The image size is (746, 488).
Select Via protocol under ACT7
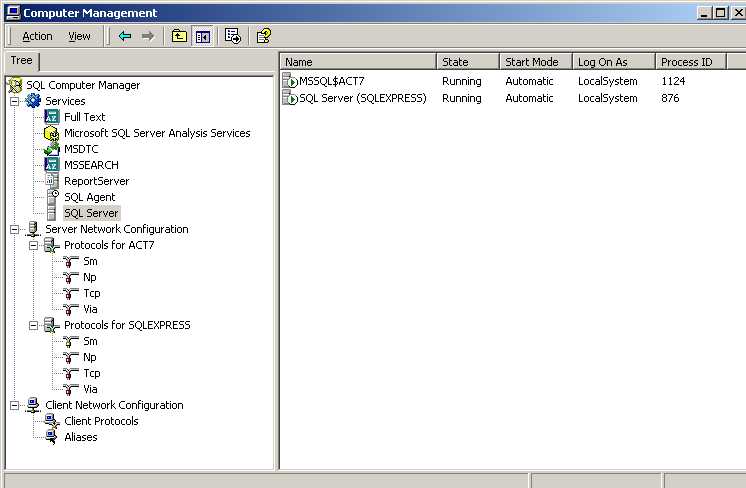point(90,309)
